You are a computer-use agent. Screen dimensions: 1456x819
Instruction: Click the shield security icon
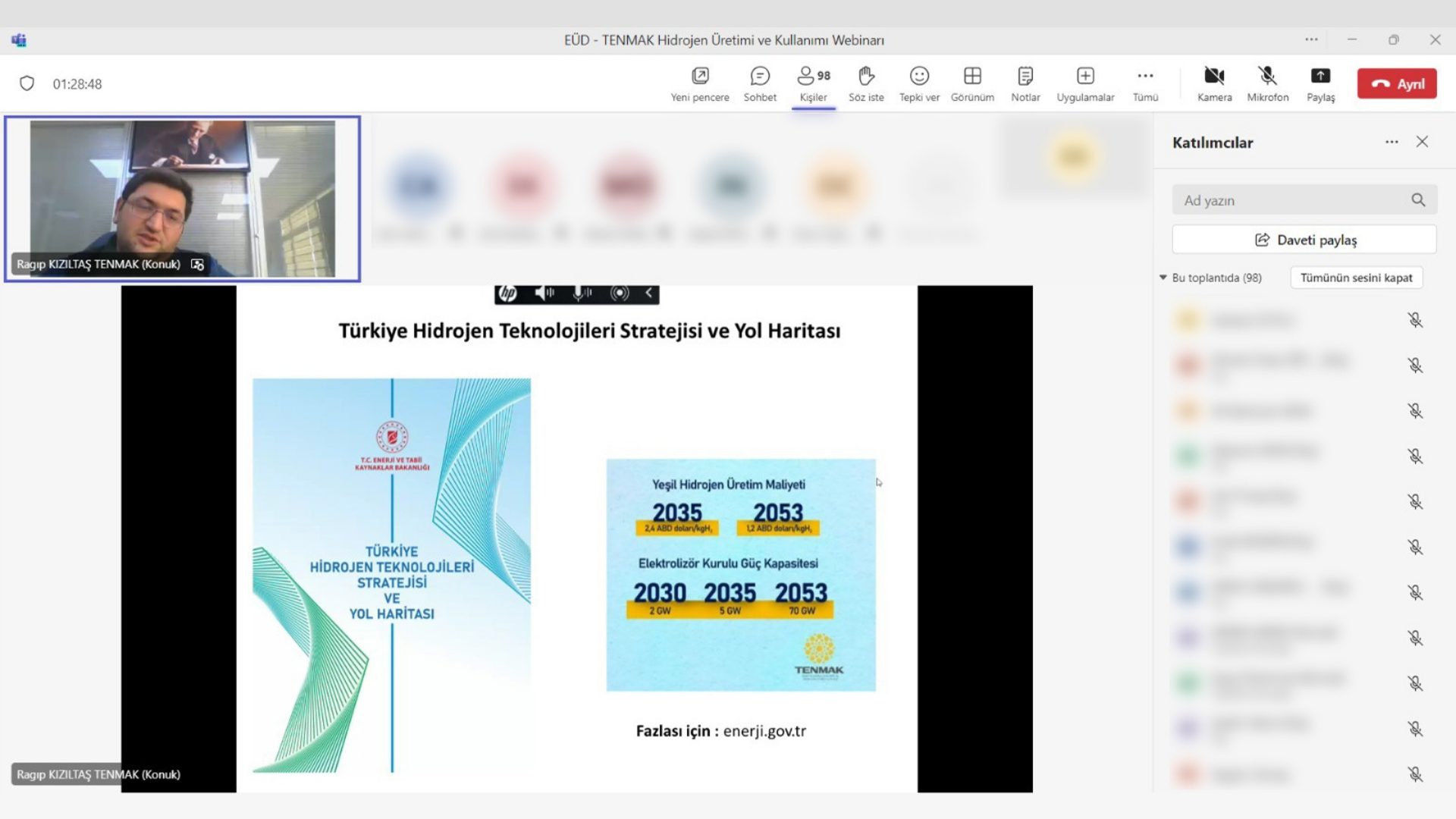pos(27,83)
